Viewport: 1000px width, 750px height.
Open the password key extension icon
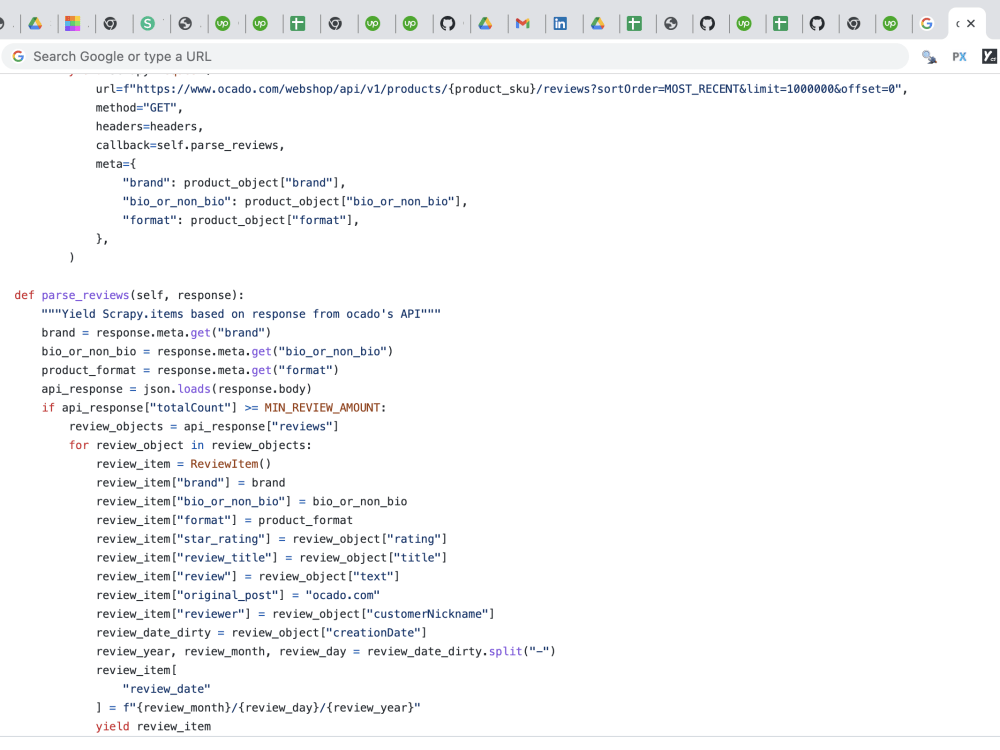(929, 57)
